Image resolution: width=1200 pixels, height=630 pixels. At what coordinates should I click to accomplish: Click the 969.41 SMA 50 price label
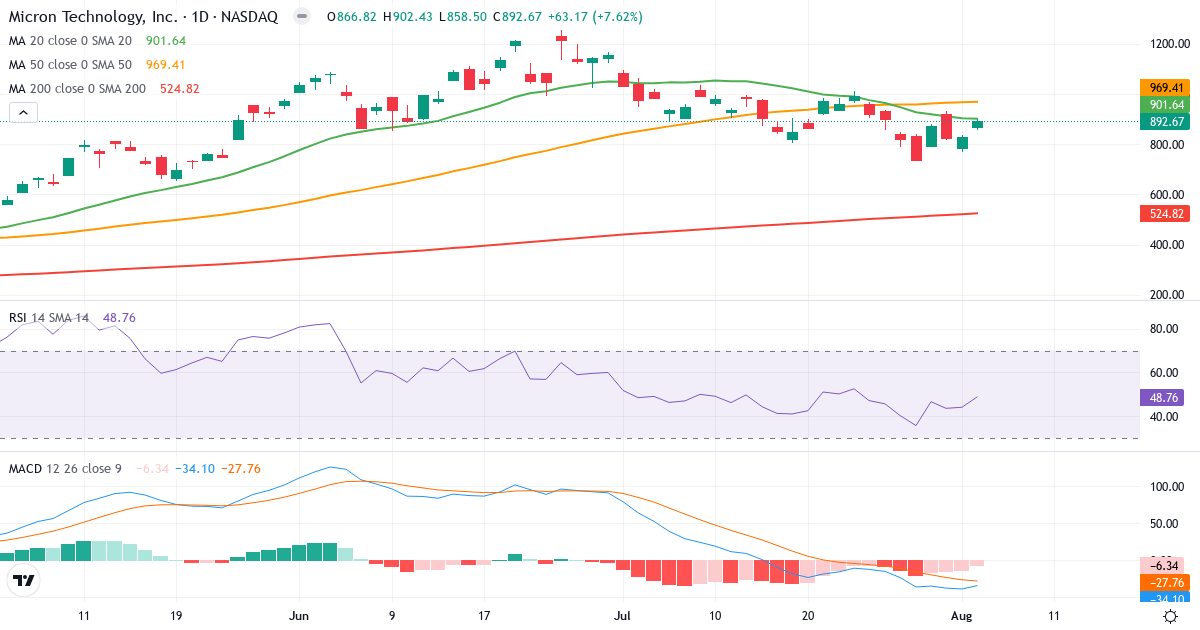point(1163,88)
